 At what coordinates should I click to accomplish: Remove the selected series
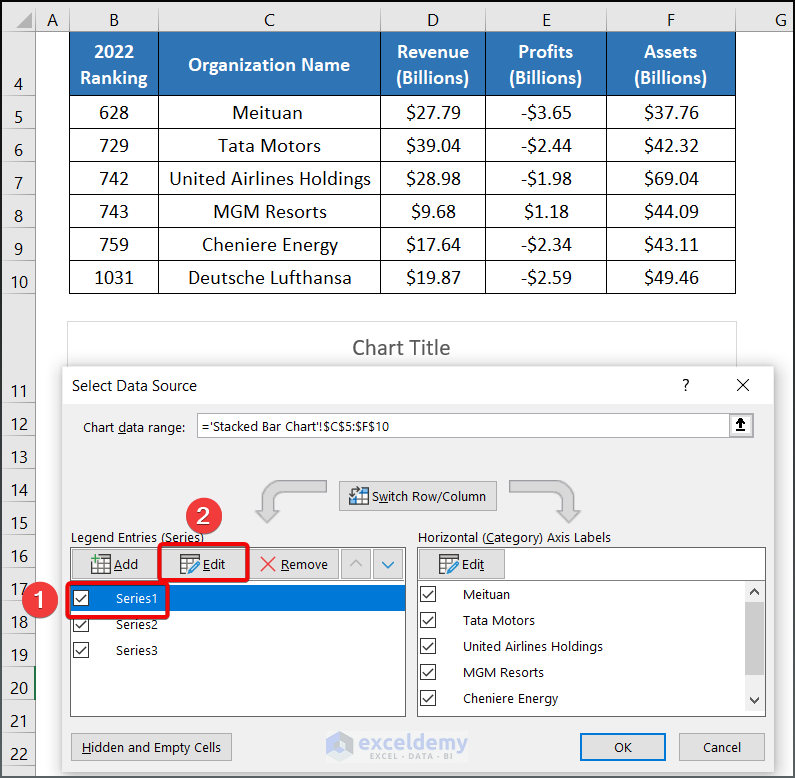tap(294, 564)
